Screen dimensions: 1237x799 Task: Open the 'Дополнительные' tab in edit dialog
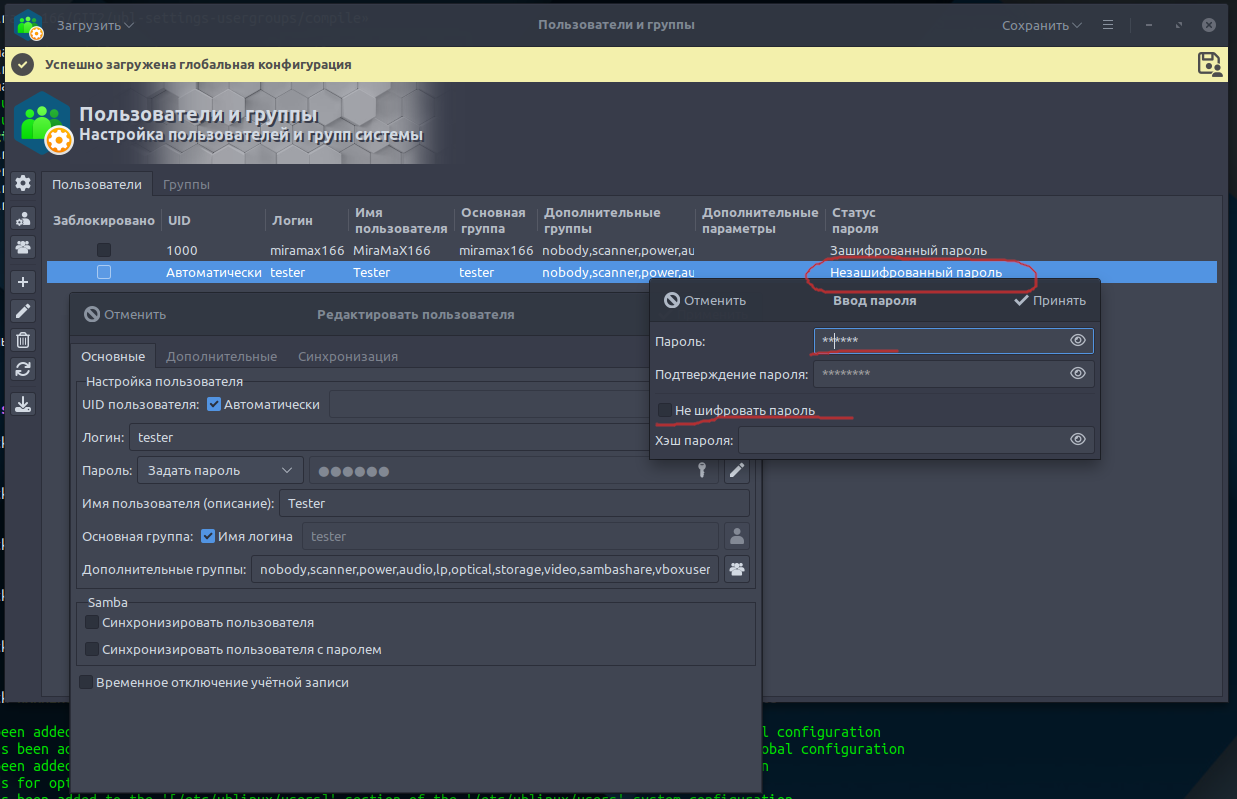(221, 356)
